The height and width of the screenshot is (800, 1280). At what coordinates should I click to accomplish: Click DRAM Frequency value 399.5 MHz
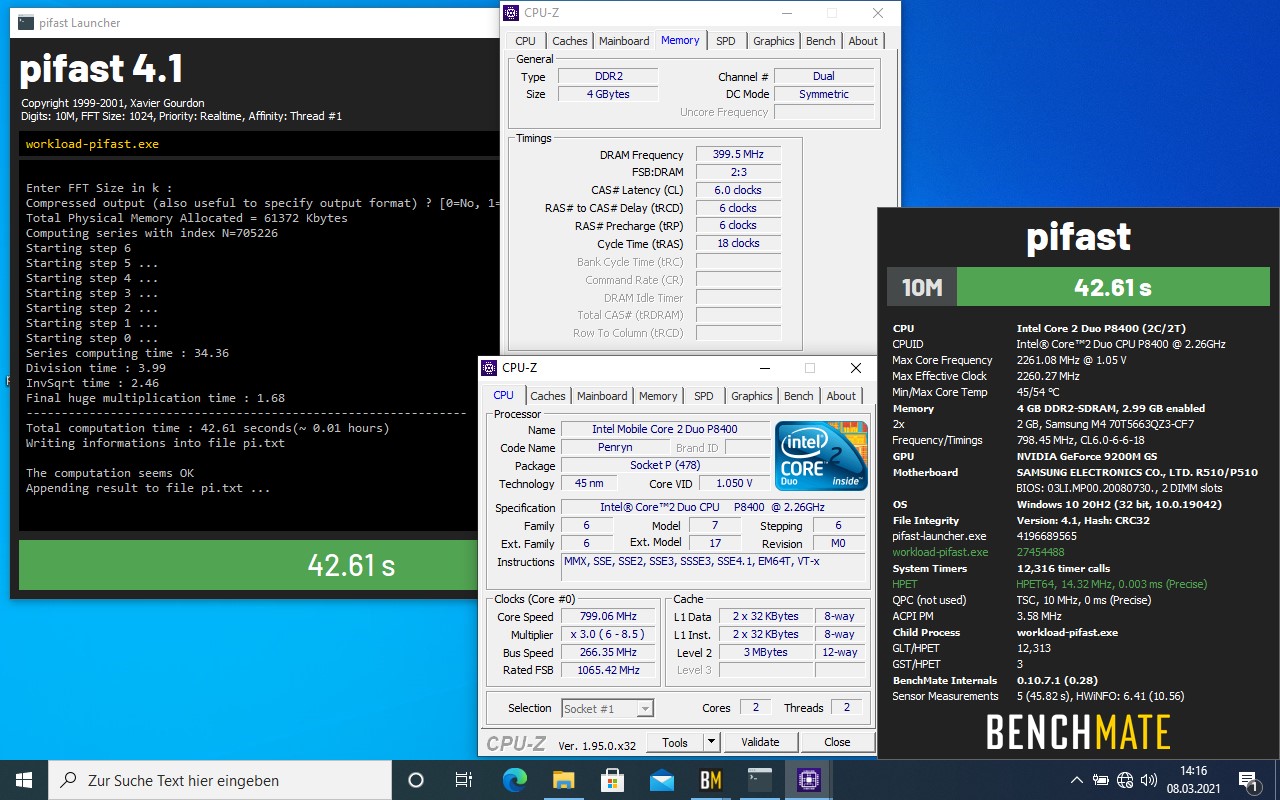point(738,155)
